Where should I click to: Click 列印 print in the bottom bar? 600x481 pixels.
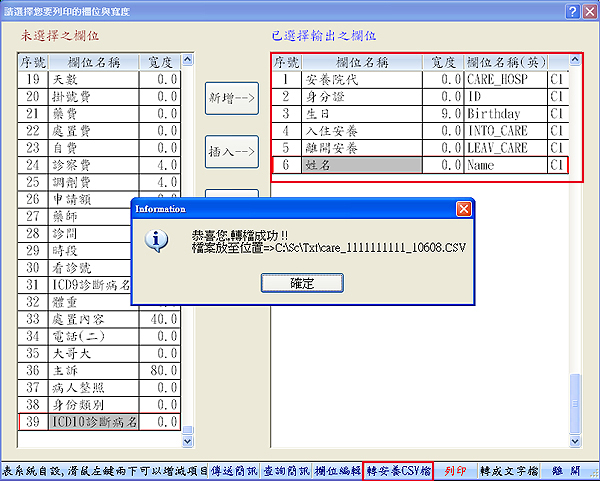tap(455, 469)
